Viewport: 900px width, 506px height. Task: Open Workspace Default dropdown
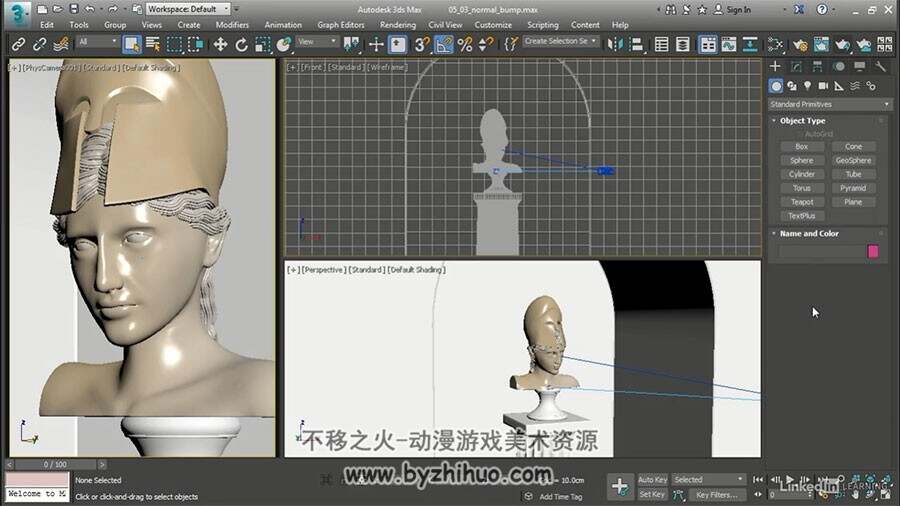coord(188,9)
